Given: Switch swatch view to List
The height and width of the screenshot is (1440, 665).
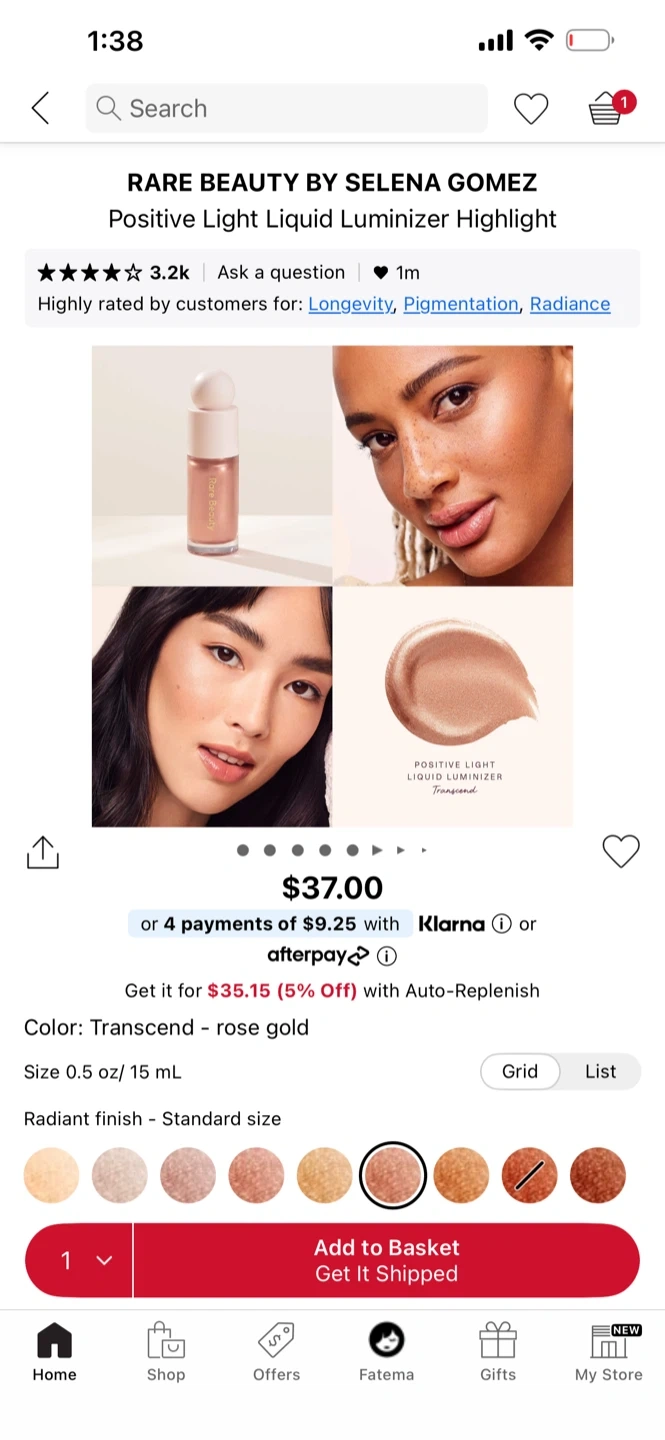Looking at the screenshot, I should (600, 1071).
